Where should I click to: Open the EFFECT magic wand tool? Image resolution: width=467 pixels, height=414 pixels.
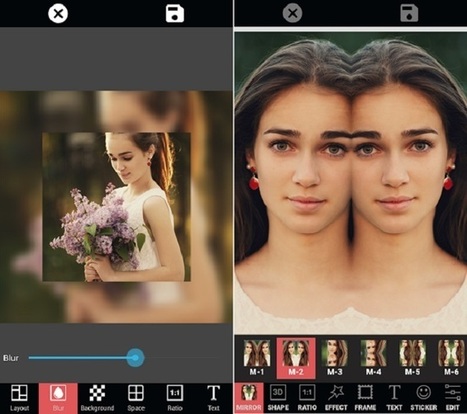(336, 398)
